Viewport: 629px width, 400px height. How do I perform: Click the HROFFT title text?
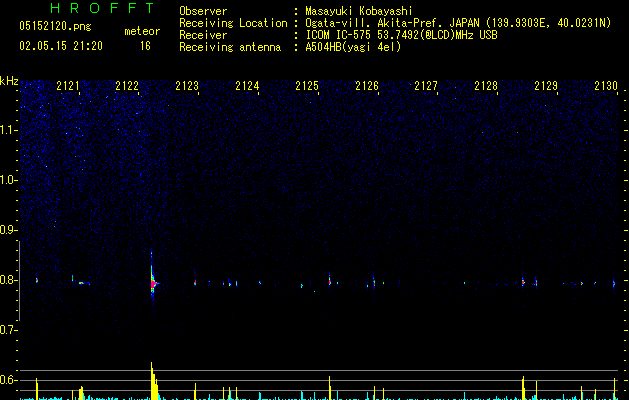point(103,8)
